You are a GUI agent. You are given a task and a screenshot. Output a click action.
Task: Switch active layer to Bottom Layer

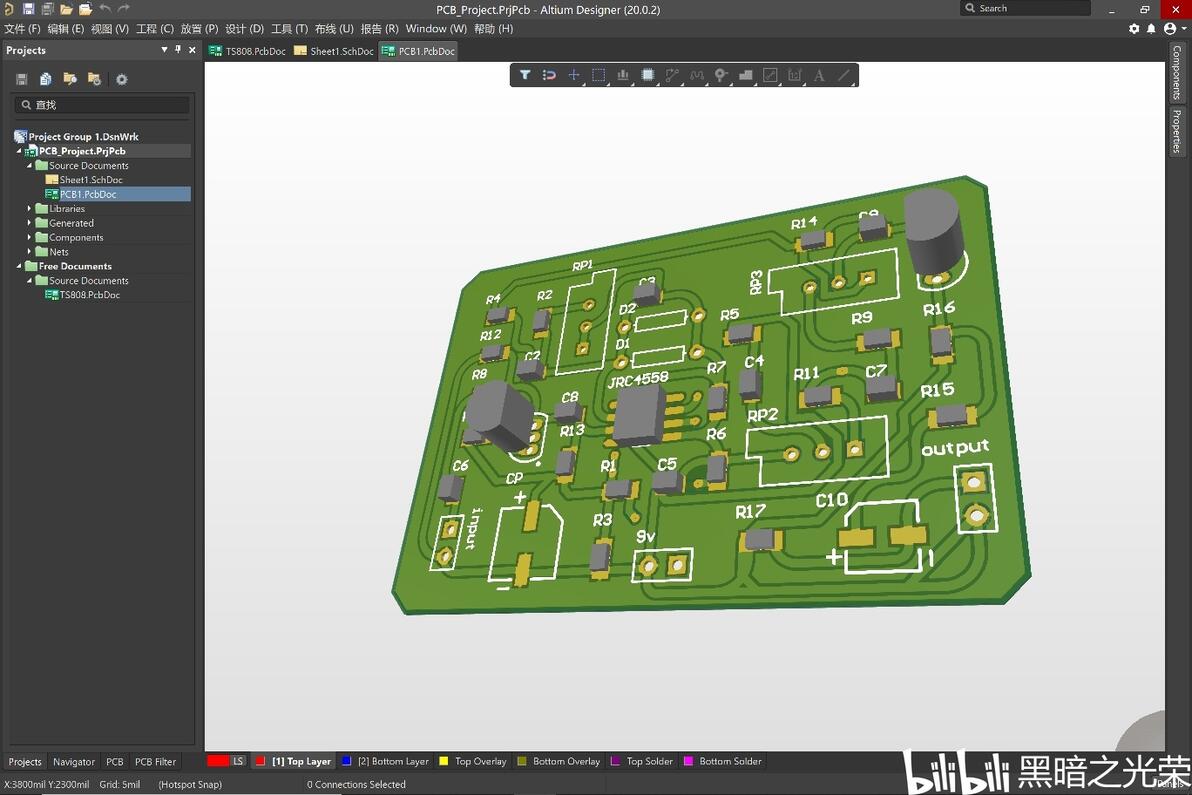392,761
